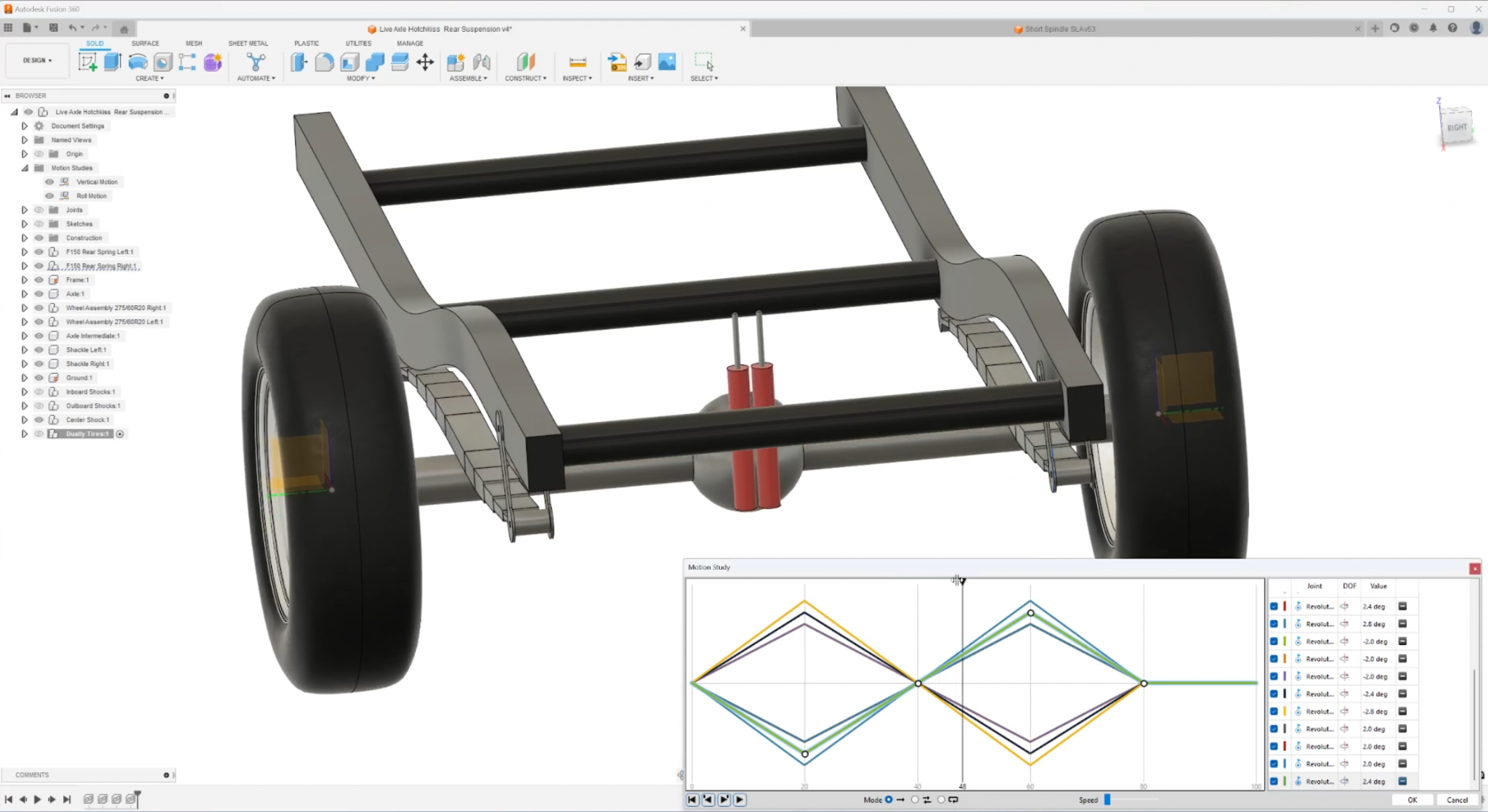
Task: Click the Measure tool icon
Action: coord(577,62)
